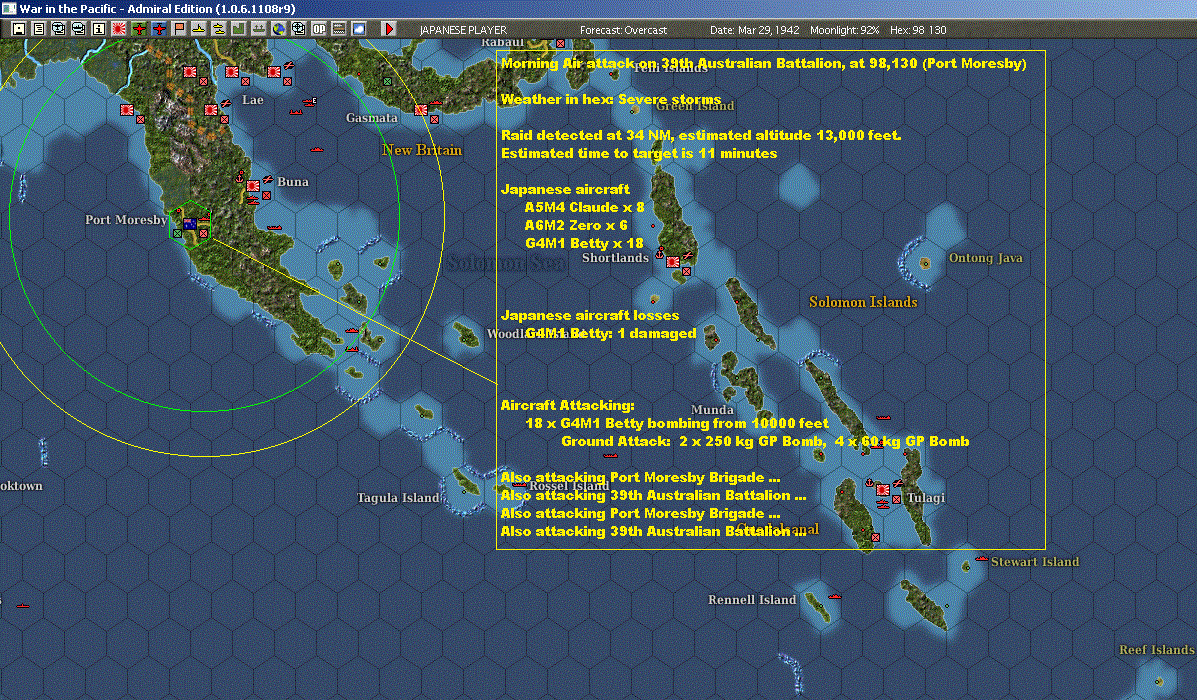
Task: Click the third toolbar icon with aircraft window
Action: pos(59,29)
